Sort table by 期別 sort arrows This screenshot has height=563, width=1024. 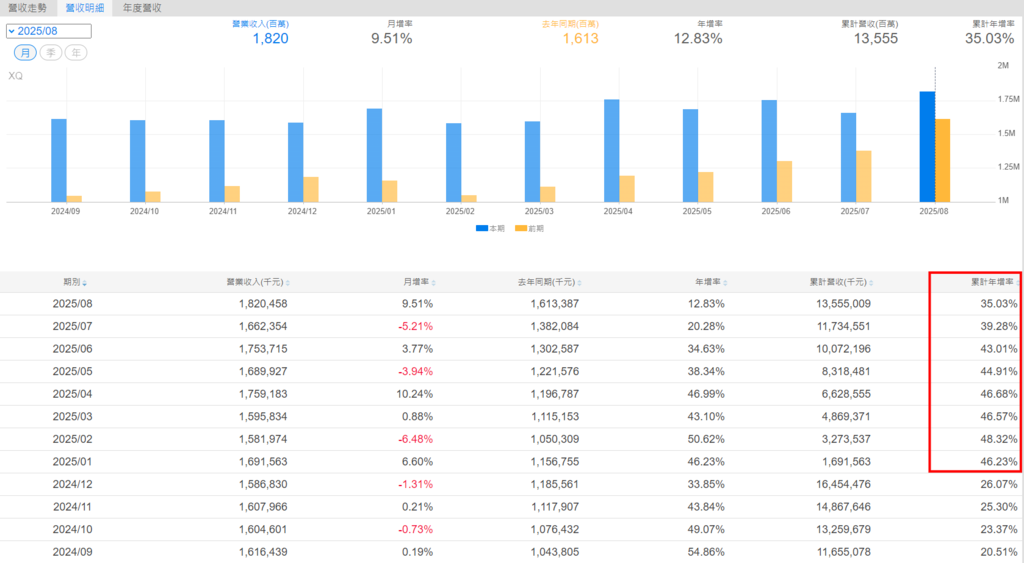pyautogui.click(x=85, y=283)
